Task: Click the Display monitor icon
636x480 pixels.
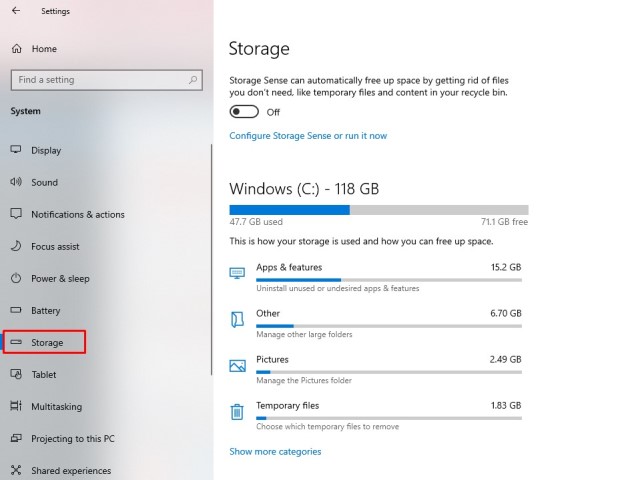Action: pyautogui.click(x=16, y=150)
